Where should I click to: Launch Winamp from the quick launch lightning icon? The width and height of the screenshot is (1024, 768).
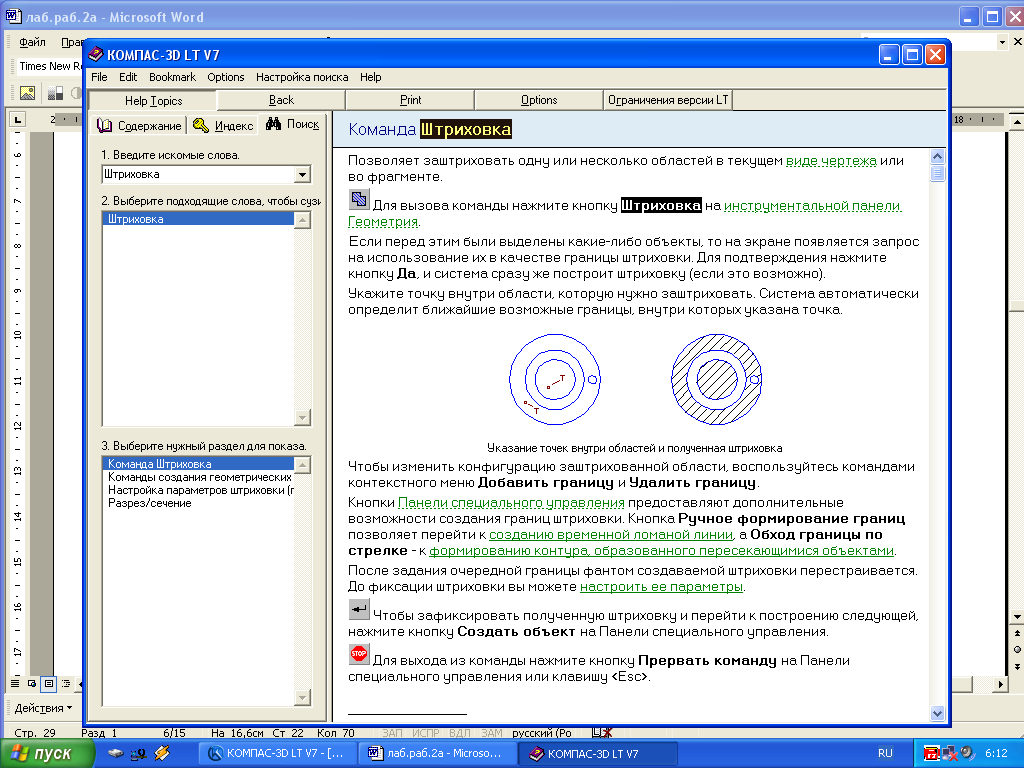(x=162, y=754)
